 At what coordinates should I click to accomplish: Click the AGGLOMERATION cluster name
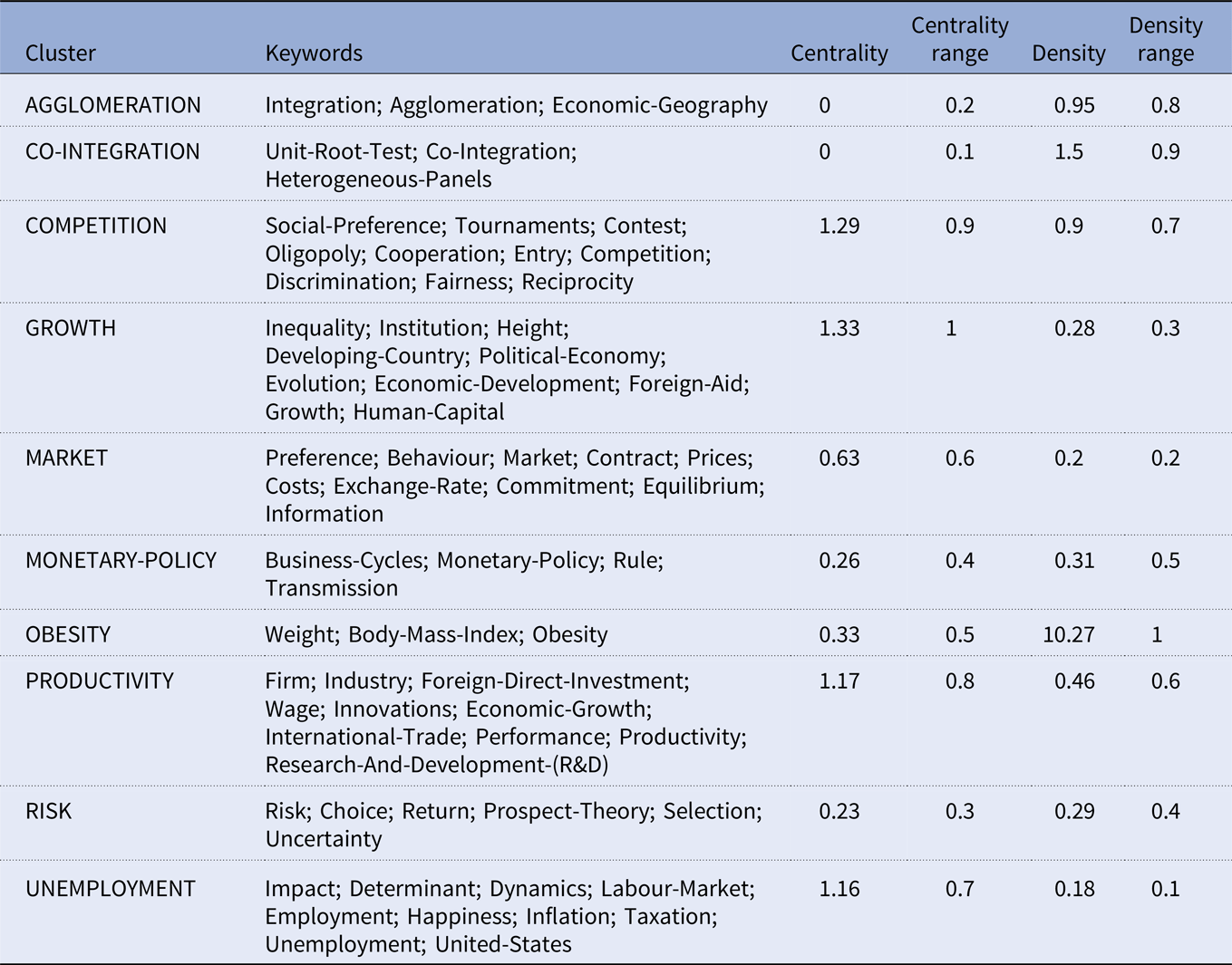coord(113,105)
